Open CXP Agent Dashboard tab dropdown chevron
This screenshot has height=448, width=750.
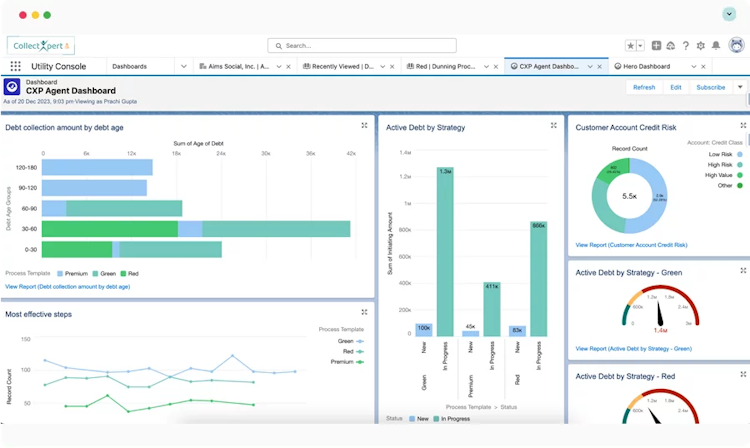[x=590, y=66]
